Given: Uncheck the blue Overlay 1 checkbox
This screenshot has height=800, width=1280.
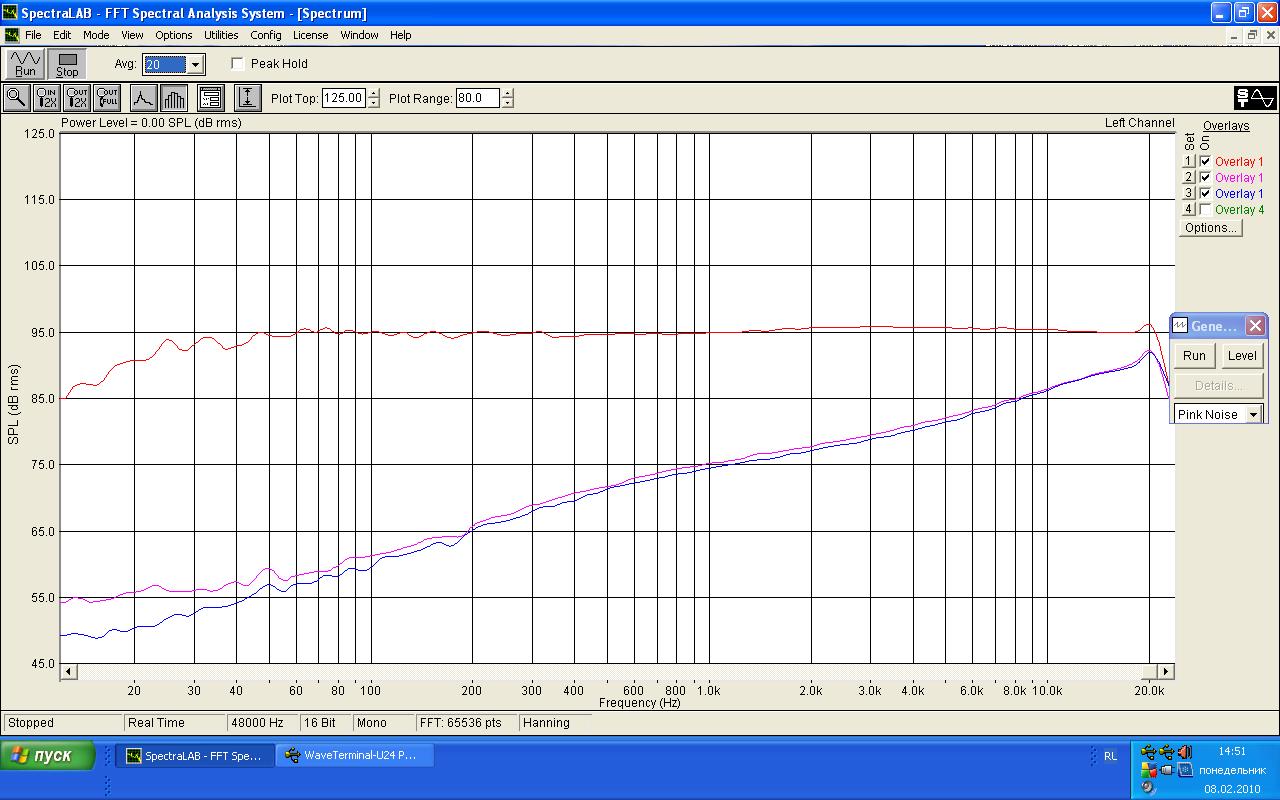Looking at the screenshot, I should 1205,194.
